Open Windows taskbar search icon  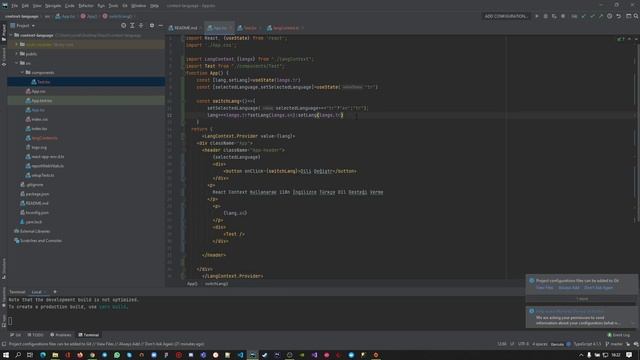(x=18, y=355)
